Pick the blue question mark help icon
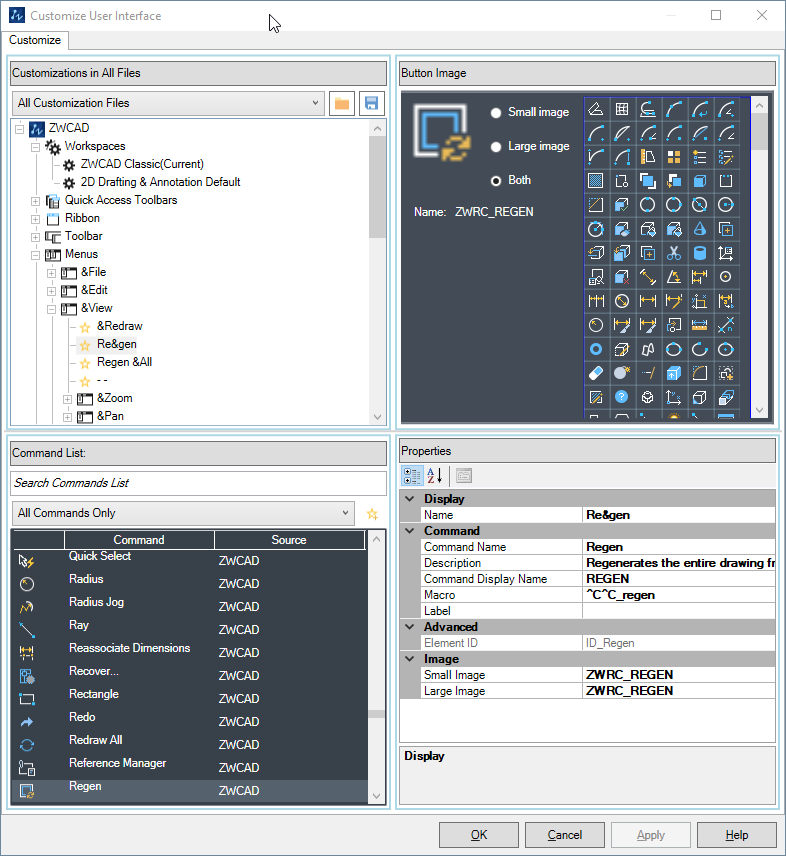Screen dimensions: 786x856 point(622,397)
